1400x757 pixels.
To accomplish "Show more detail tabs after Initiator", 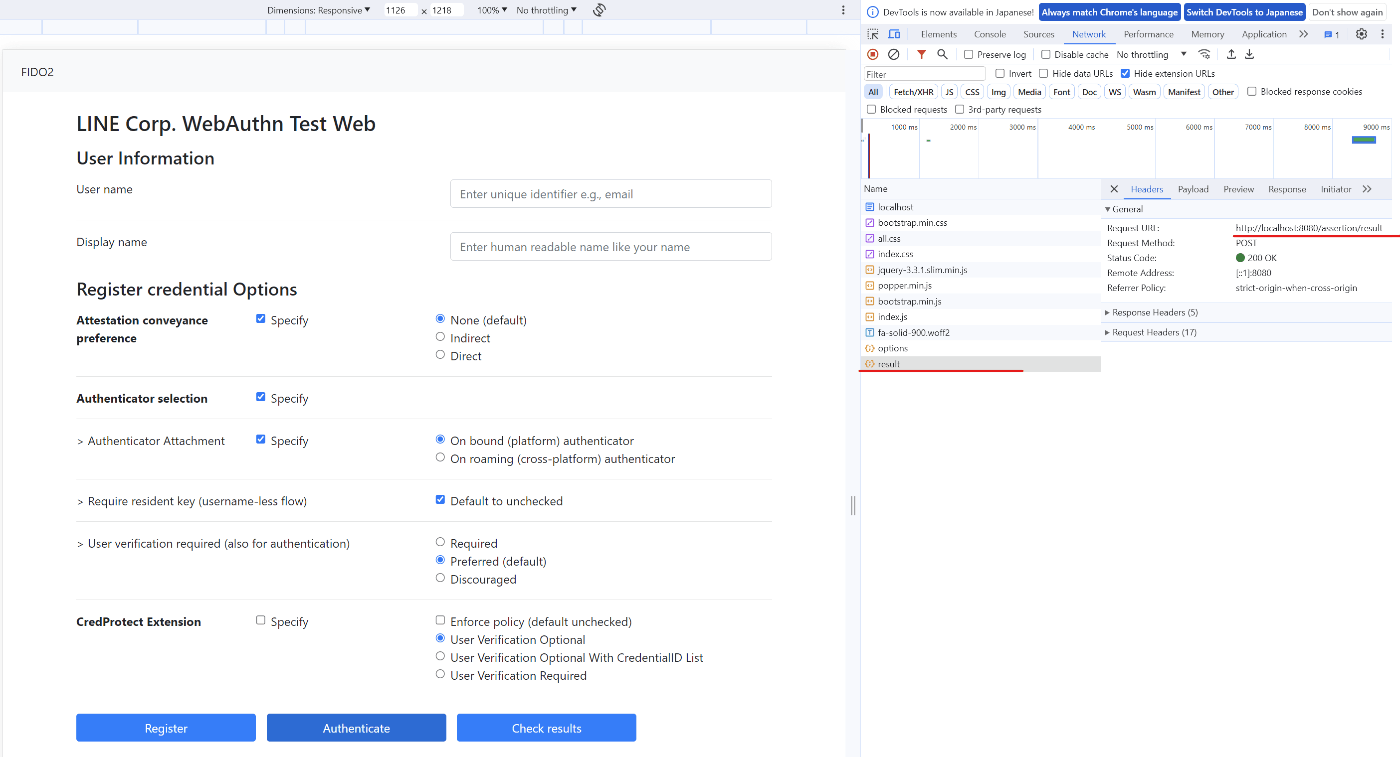I will tap(1367, 189).
